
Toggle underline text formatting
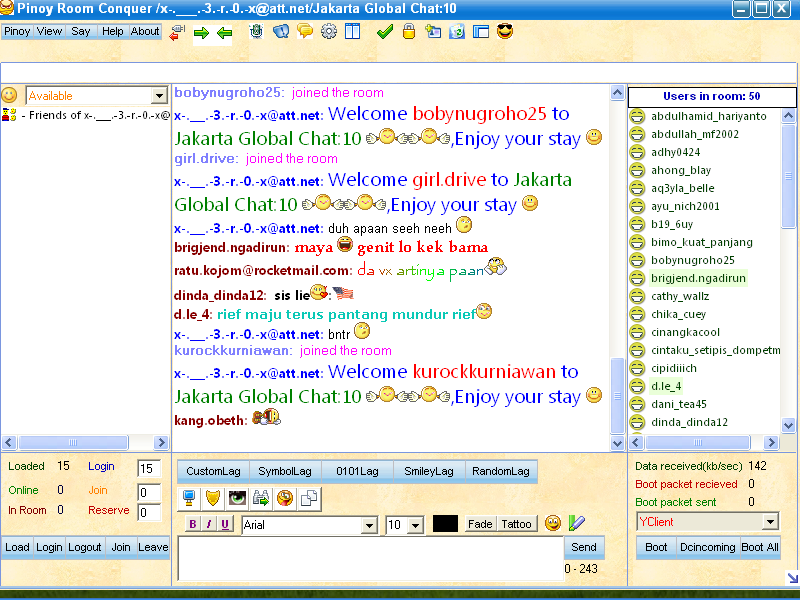[225, 524]
